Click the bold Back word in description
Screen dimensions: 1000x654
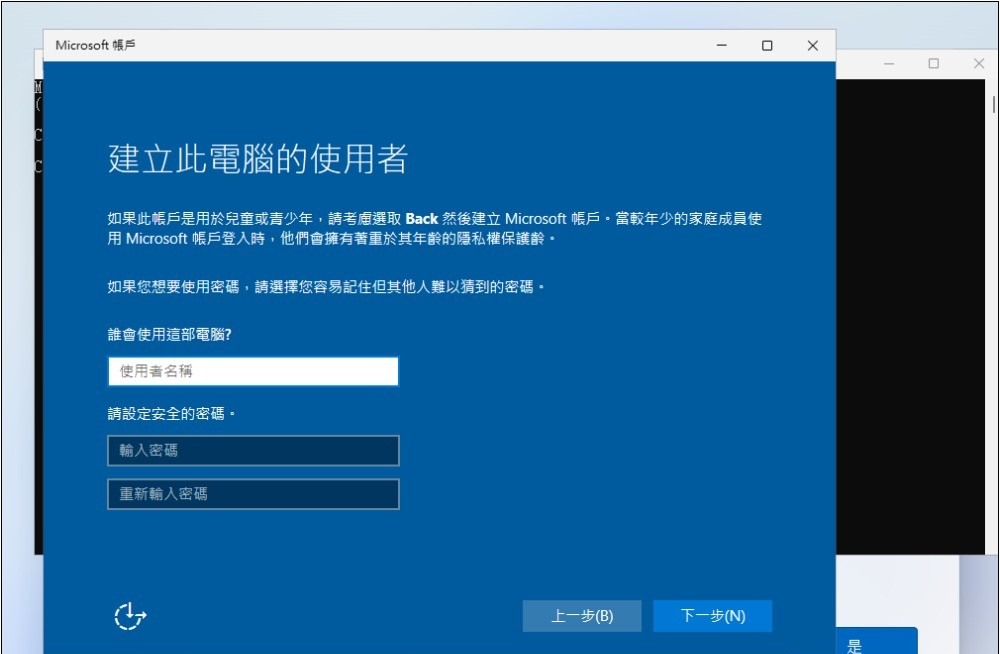click(x=422, y=219)
